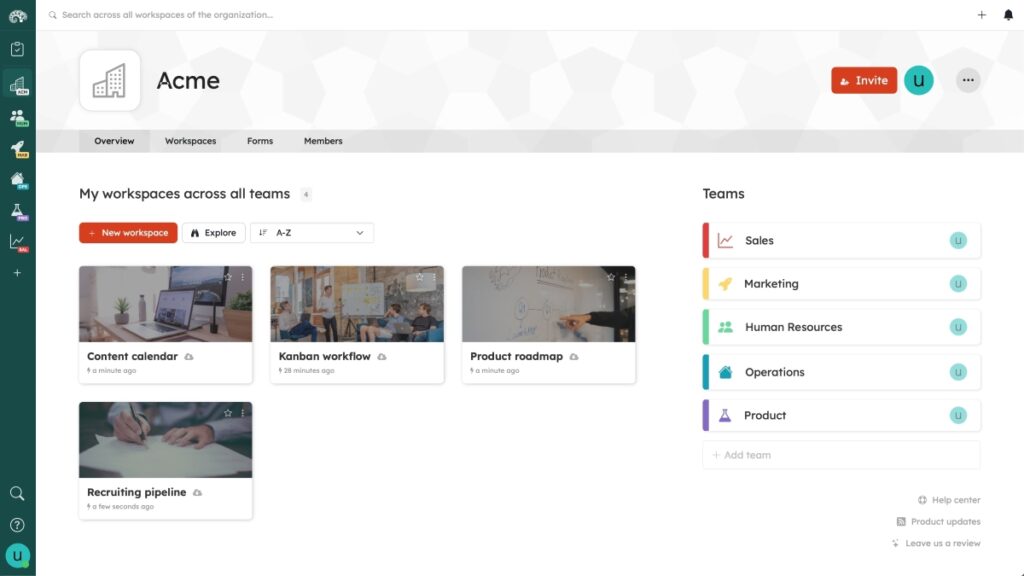Open Product roadmap card options menu
1024x576 pixels.
(x=625, y=277)
